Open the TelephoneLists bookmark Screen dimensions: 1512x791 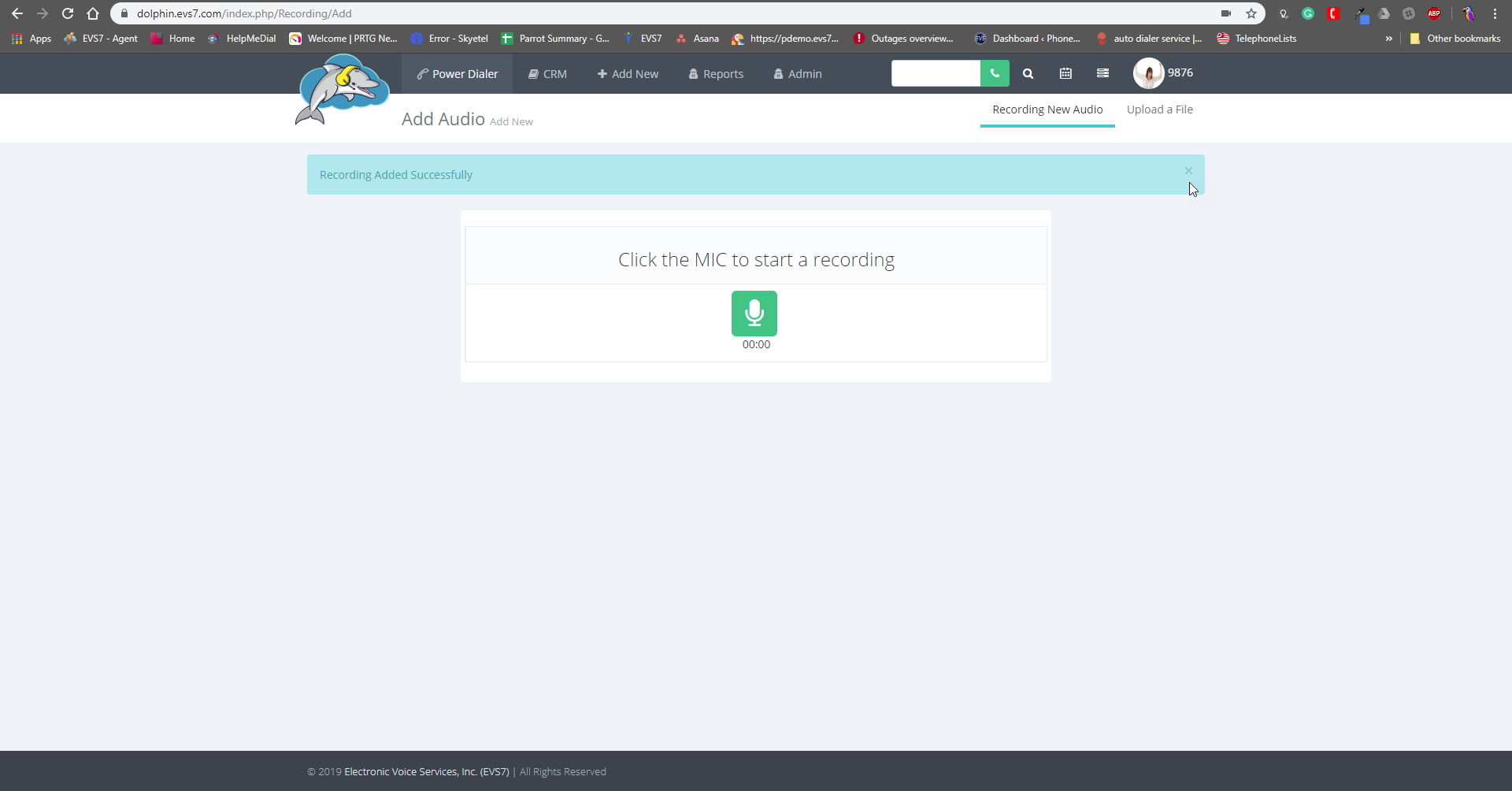pyautogui.click(x=1257, y=39)
